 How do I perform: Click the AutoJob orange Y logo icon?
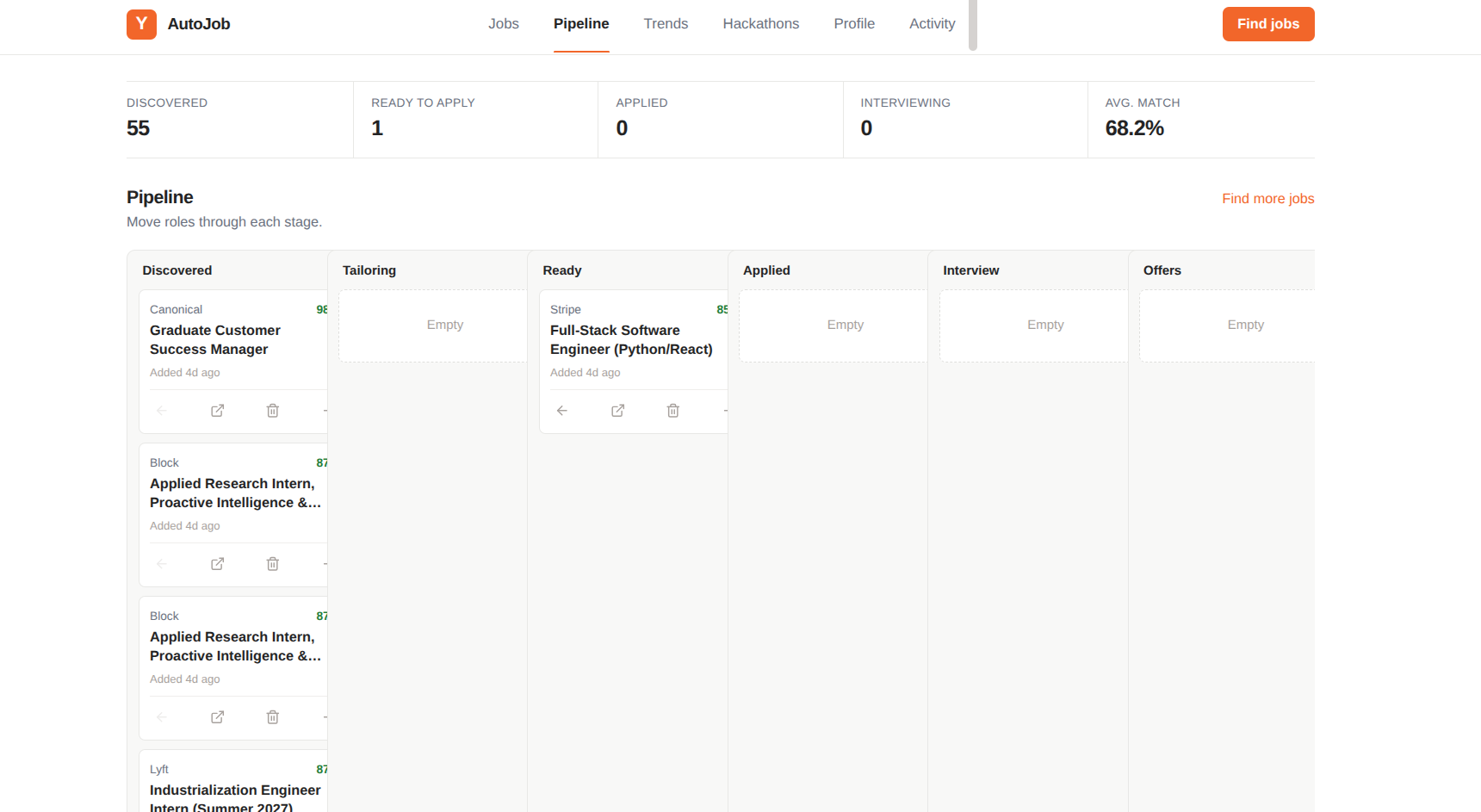[x=141, y=24]
